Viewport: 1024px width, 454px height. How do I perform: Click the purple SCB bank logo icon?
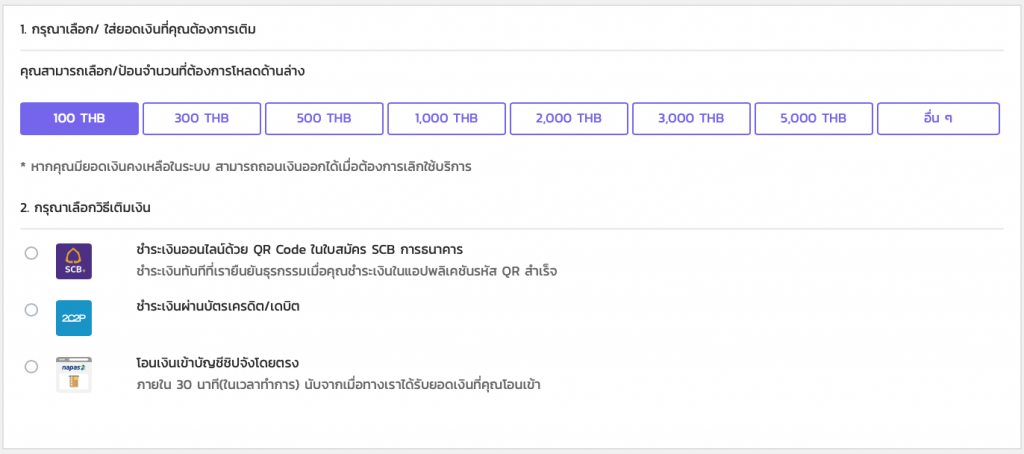pos(74,262)
